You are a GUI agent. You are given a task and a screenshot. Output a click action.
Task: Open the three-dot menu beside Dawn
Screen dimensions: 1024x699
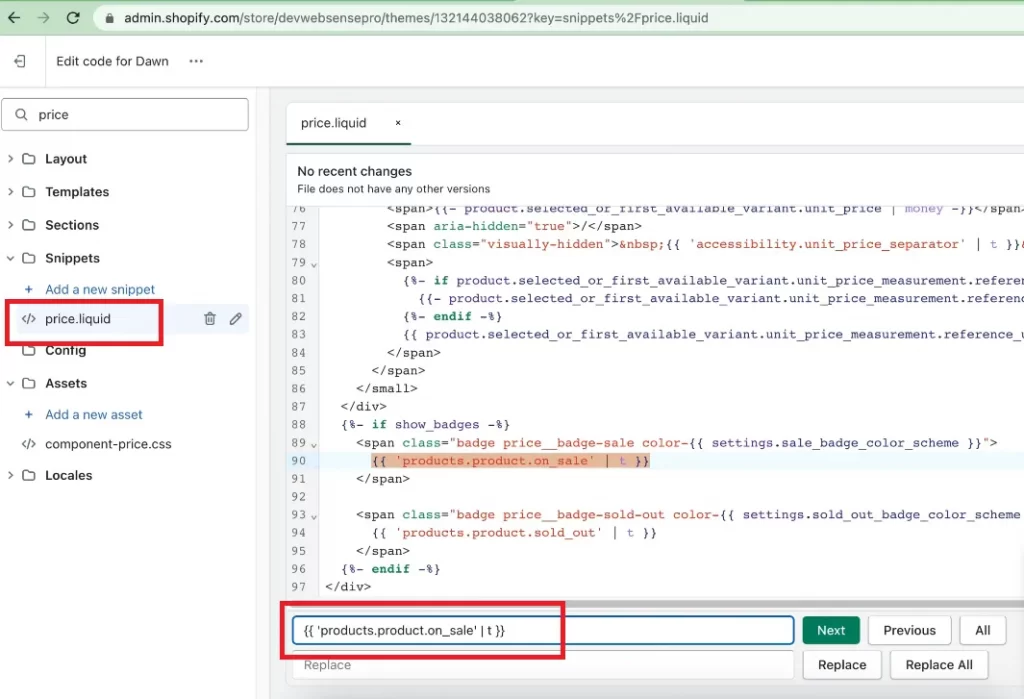pyautogui.click(x=196, y=61)
